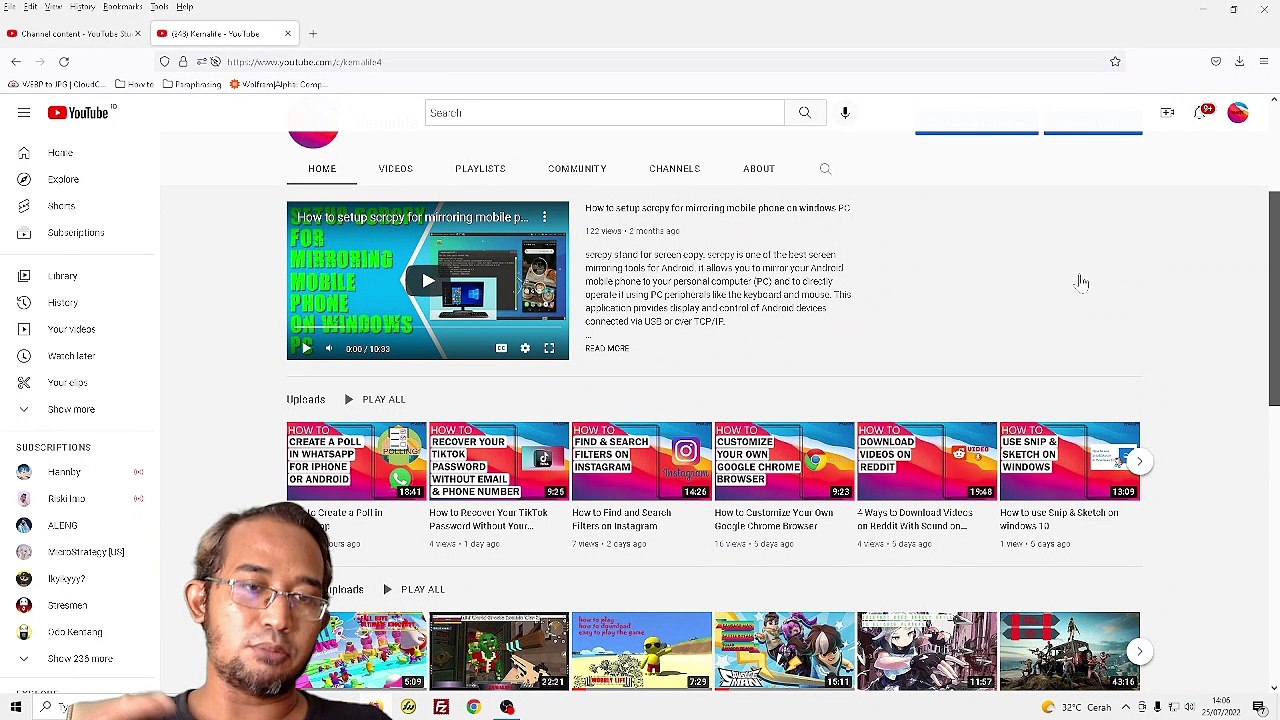Viewport: 1280px width, 720px height.
Task: Open the YouTube guide hamburger menu
Action: (x=24, y=113)
